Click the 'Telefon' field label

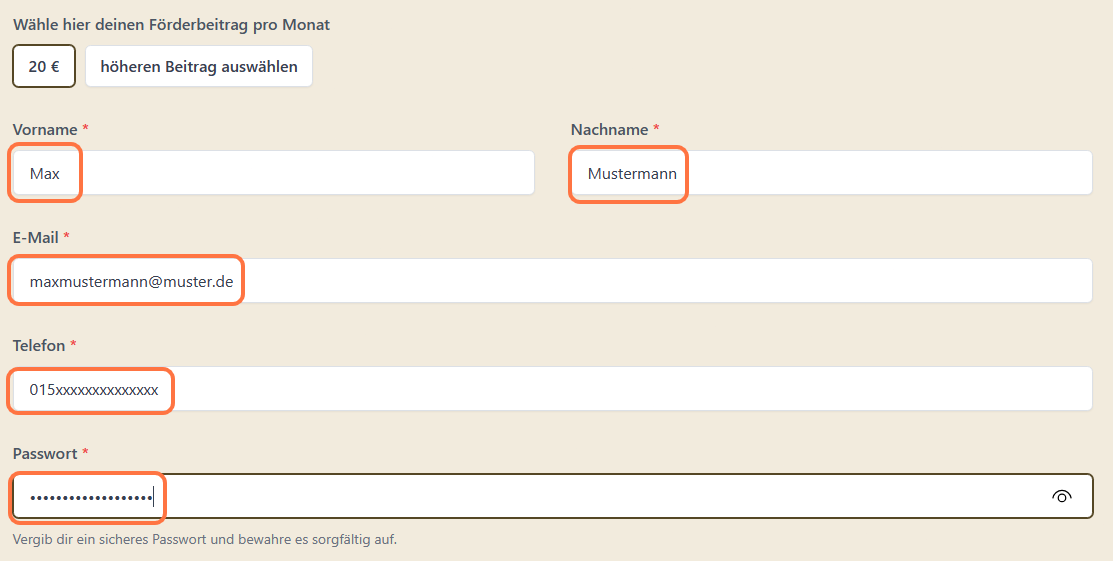point(39,345)
